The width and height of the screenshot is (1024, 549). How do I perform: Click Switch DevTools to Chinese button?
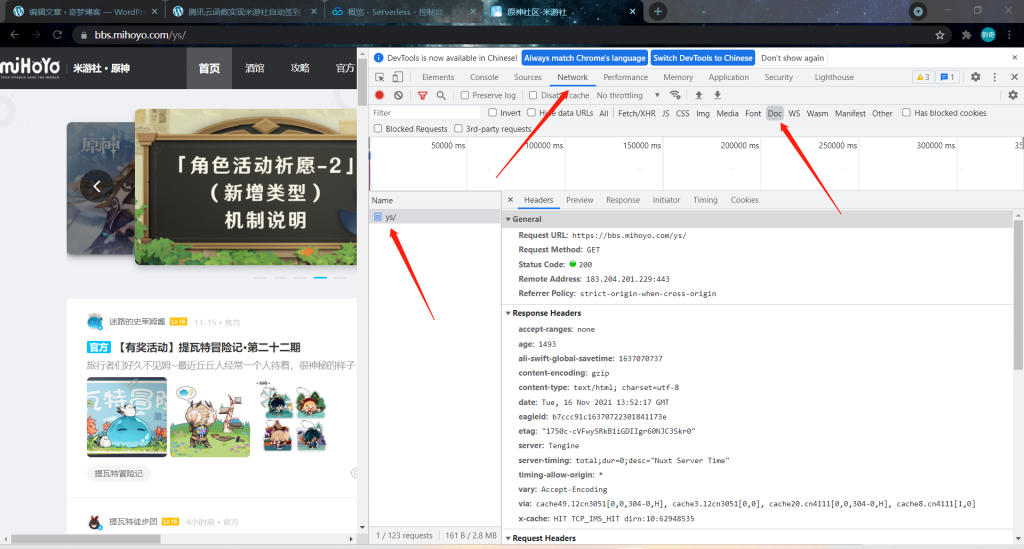[x=703, y=58]
